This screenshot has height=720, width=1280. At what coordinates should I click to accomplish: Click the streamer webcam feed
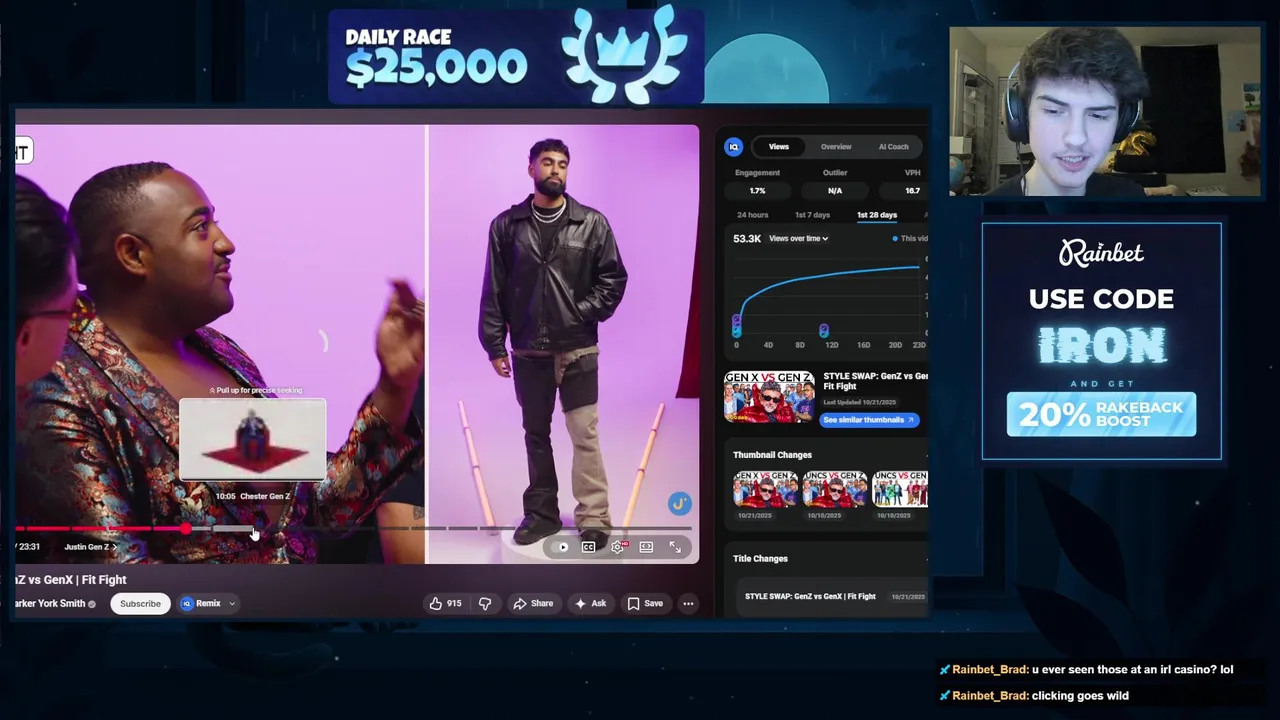(x=1105, y=111)
